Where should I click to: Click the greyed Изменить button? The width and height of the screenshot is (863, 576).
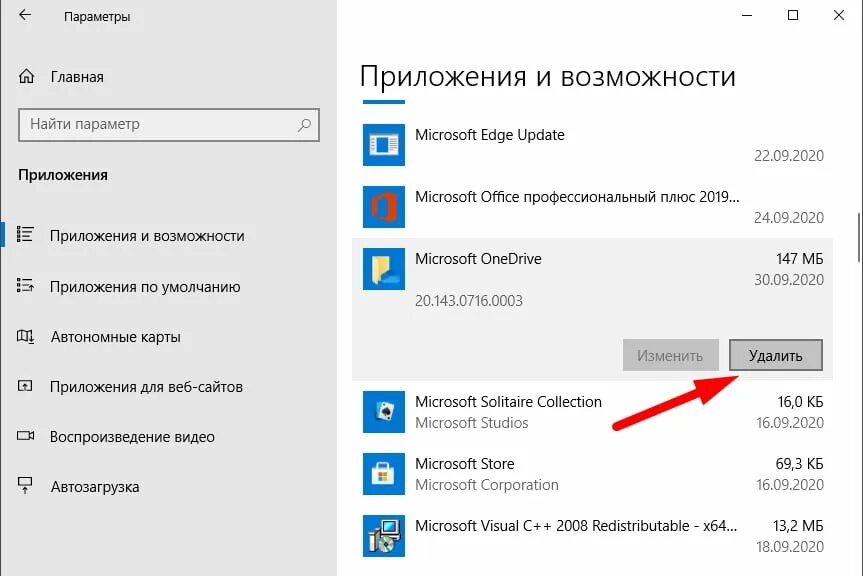click(x=670, y=355)
